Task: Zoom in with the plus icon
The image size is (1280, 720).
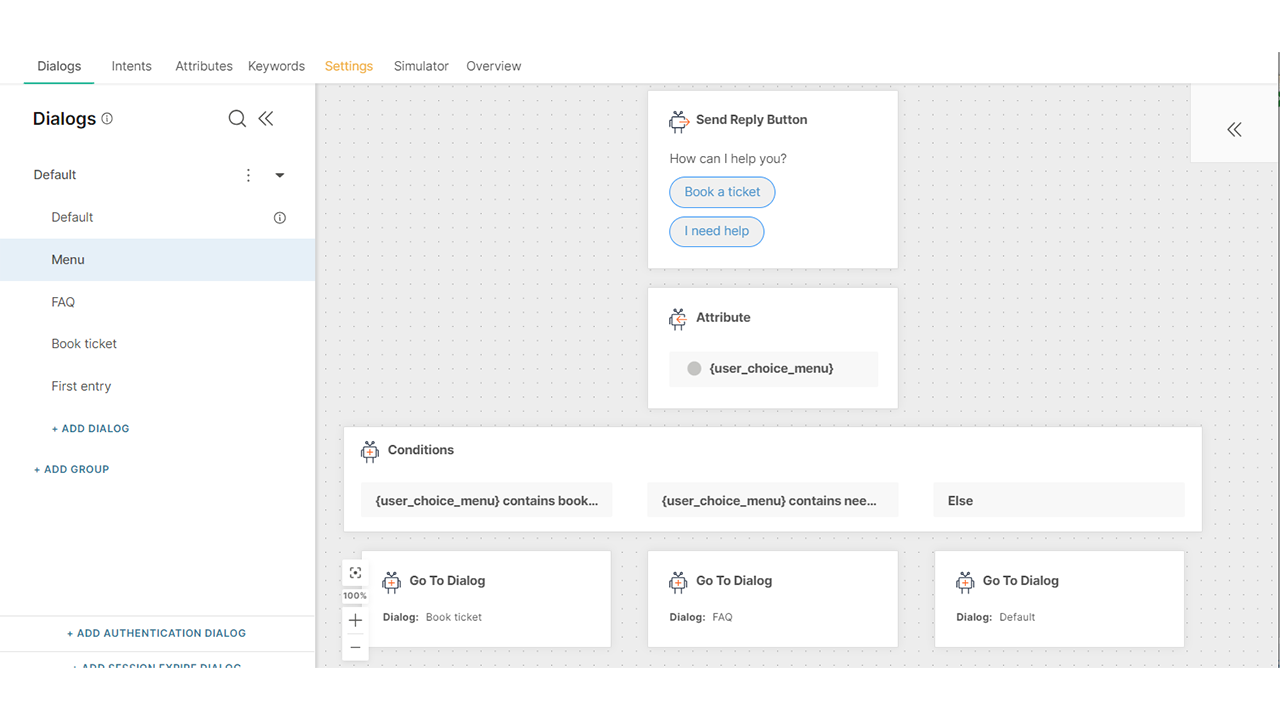Action: 355,621
